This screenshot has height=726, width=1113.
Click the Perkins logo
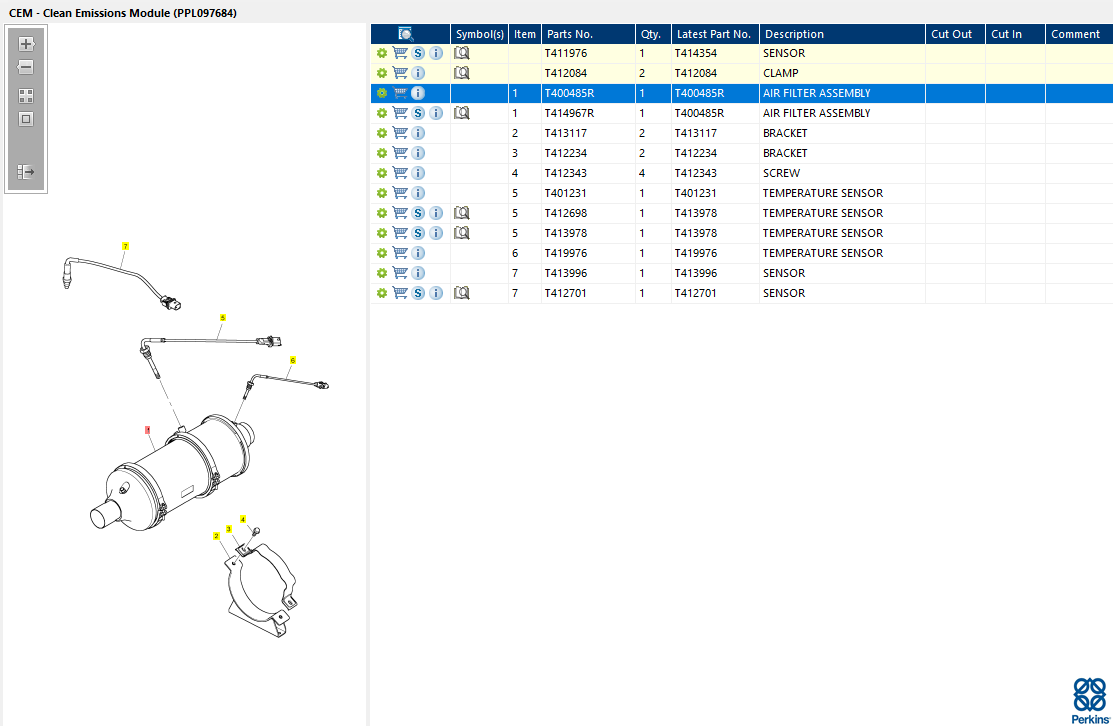(1089, 699)
